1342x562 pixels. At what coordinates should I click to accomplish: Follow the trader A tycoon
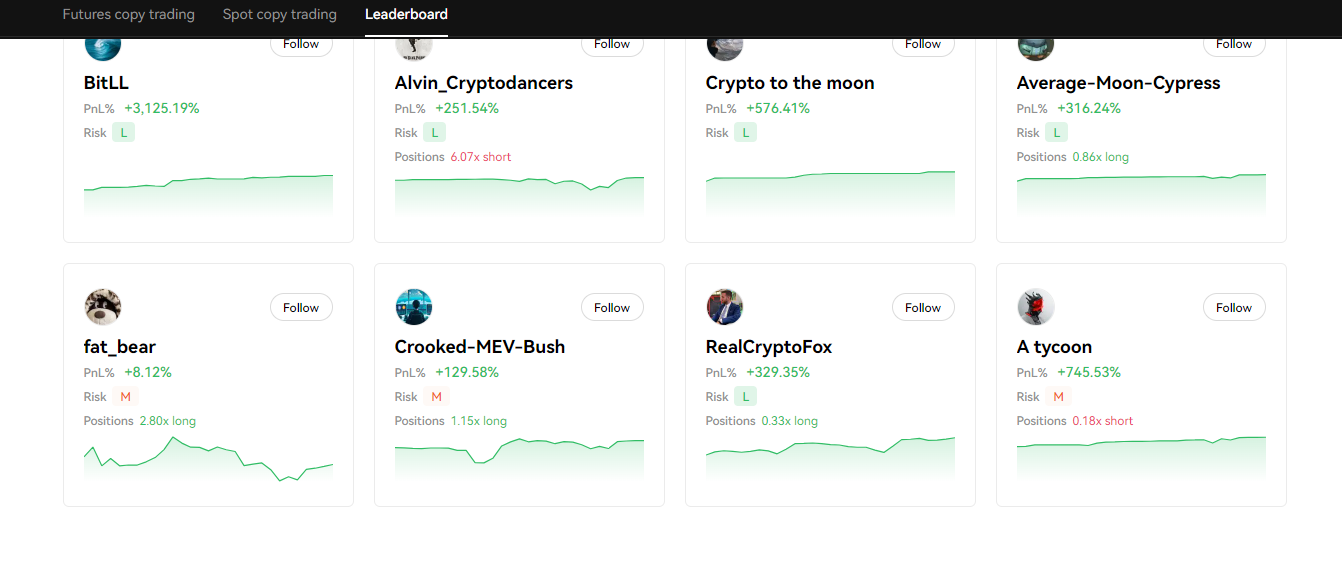coord(1234,308)
